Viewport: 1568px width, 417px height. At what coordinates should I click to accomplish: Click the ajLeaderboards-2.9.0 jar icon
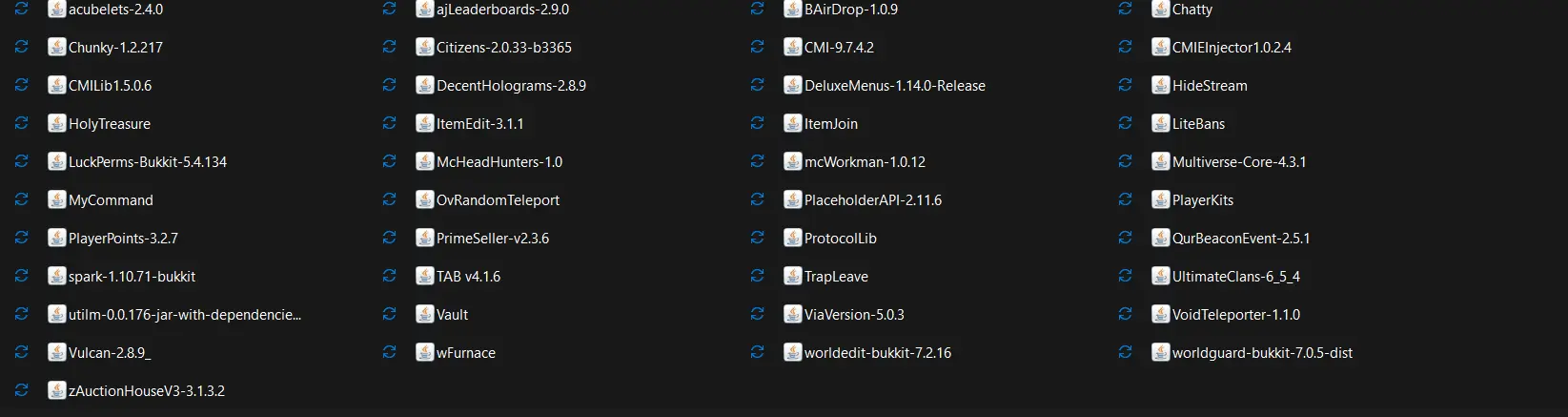tap(425, 9)
